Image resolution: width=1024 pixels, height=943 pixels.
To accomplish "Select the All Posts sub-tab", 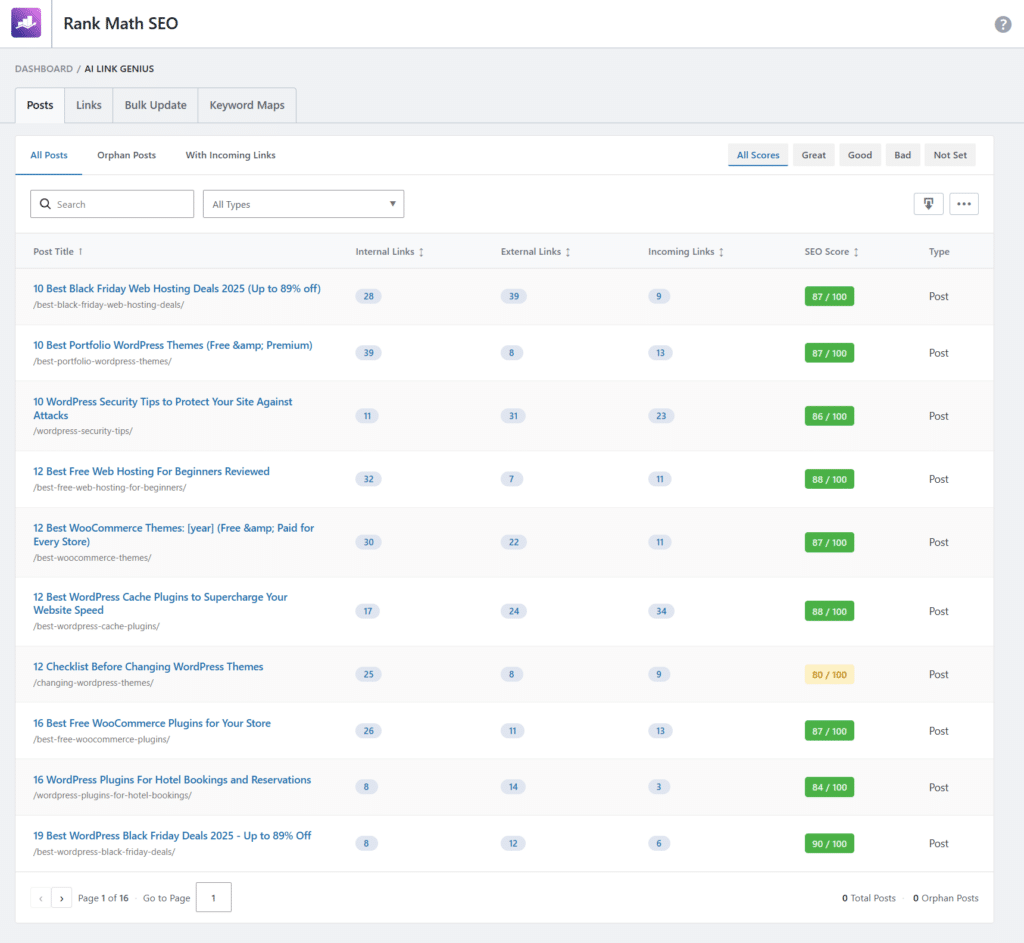I will point(49,155).
